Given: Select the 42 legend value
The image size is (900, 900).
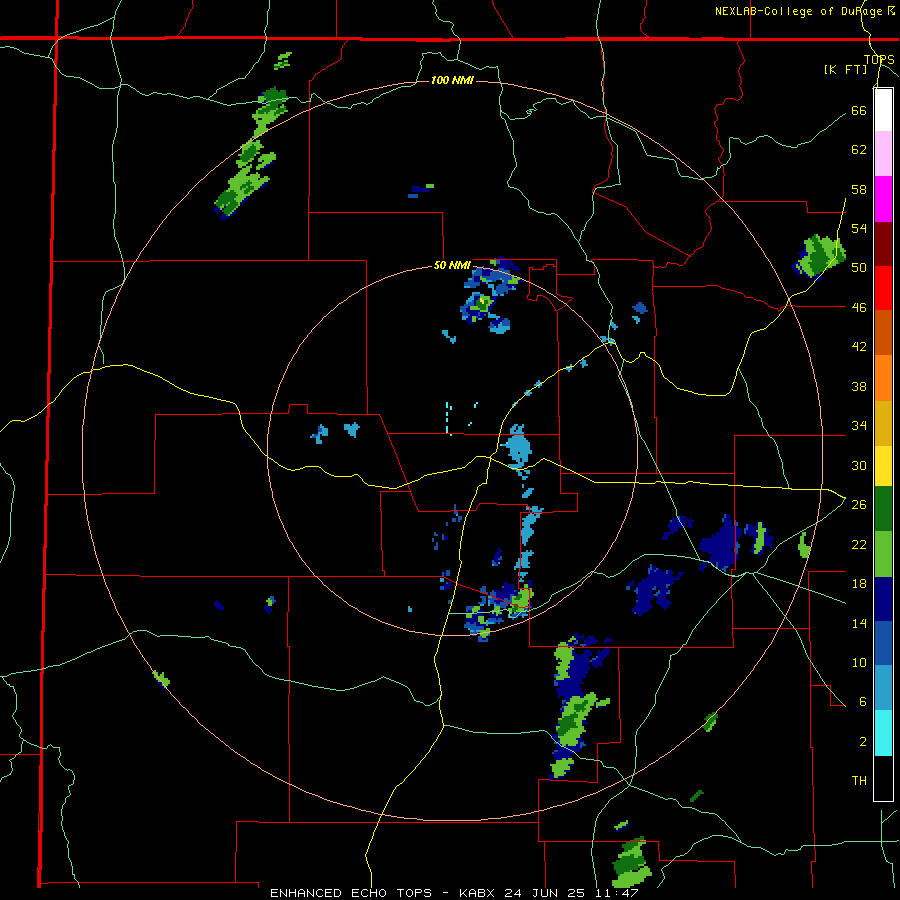Looking at the screenshot, I should click(859, 347).
